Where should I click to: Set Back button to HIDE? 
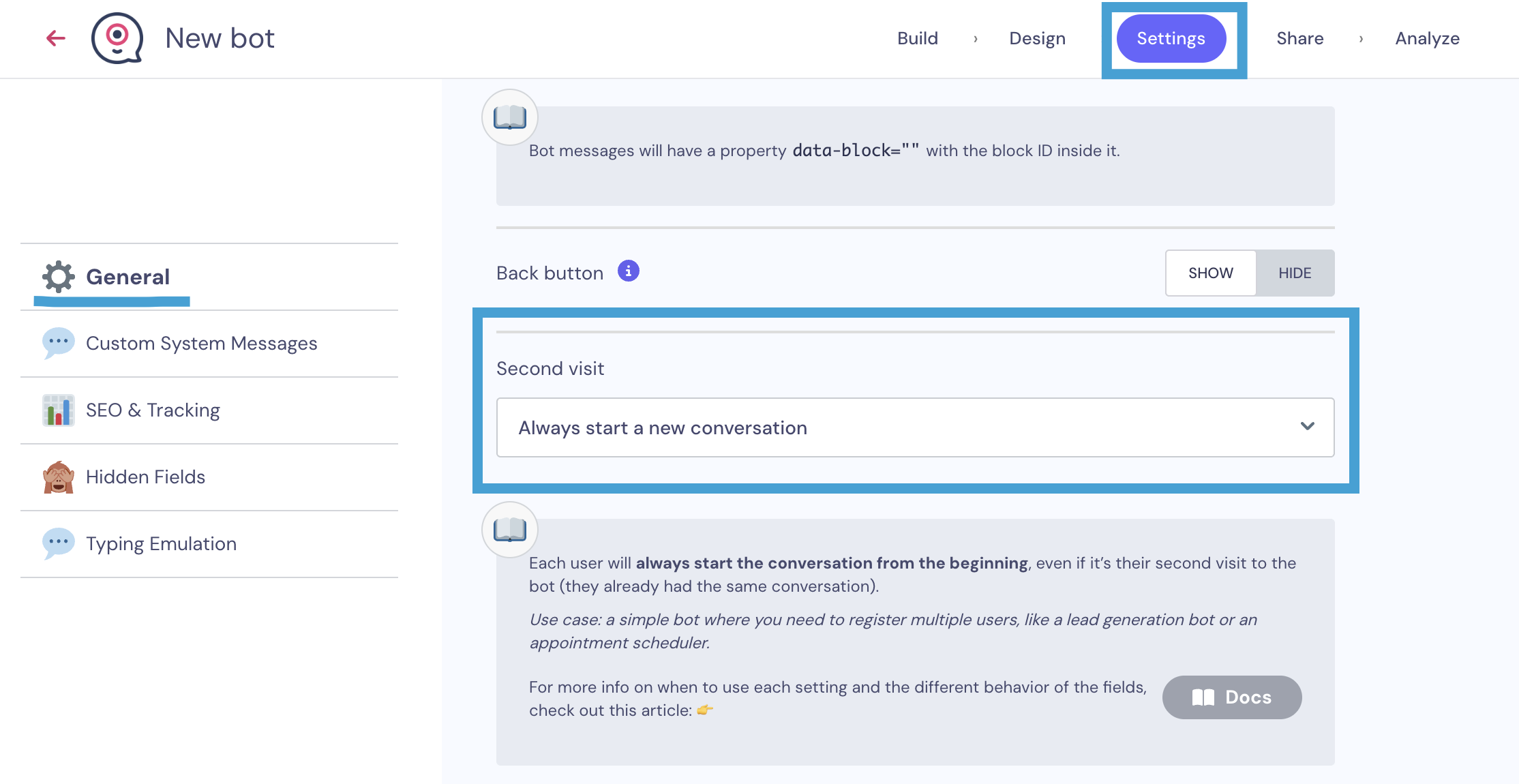pos(1295,273)
